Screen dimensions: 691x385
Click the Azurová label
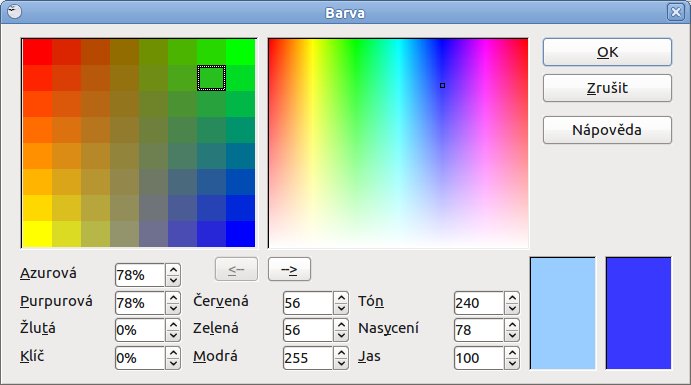pyautogui.click(x=48, y=273)
